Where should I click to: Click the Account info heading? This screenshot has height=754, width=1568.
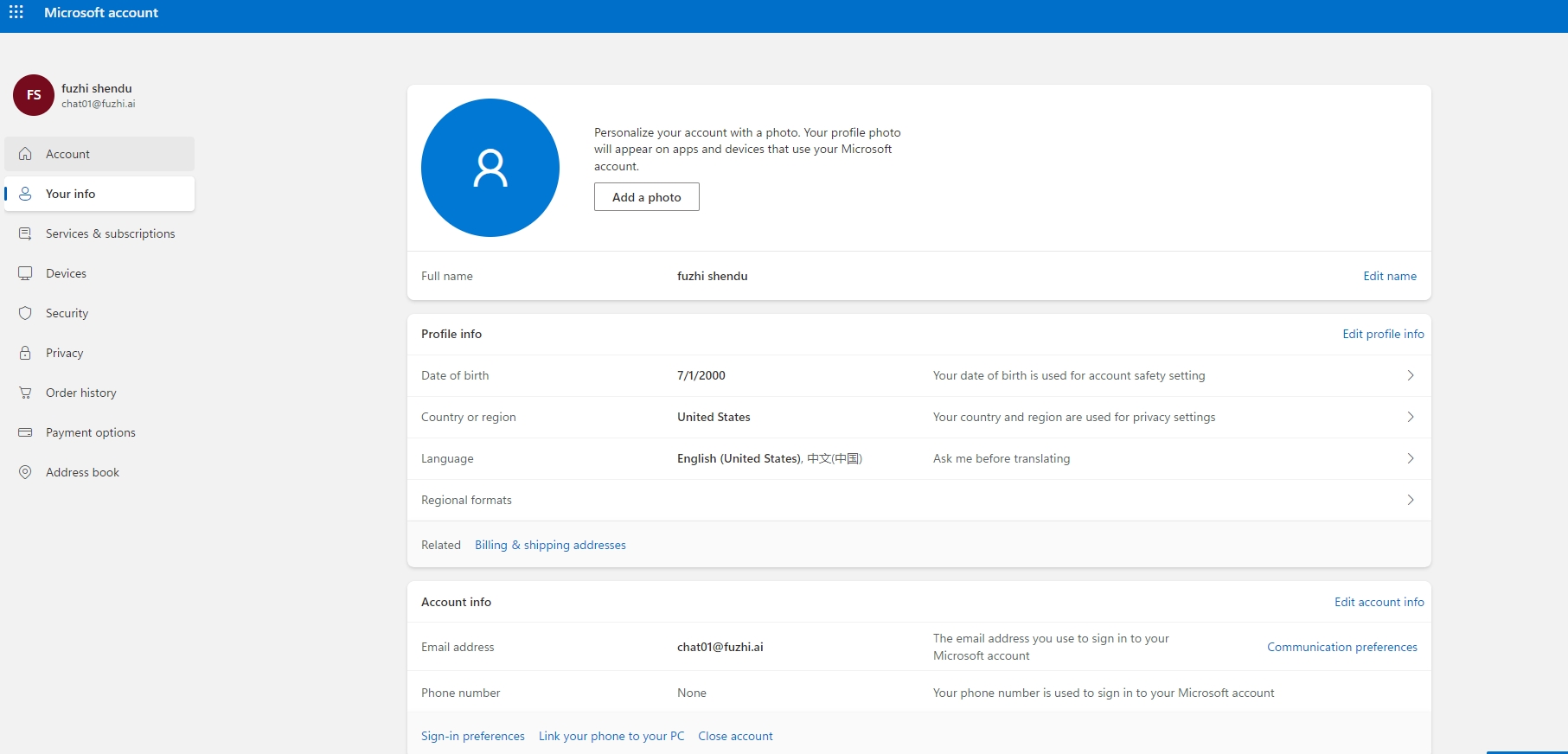click(456, 602)
